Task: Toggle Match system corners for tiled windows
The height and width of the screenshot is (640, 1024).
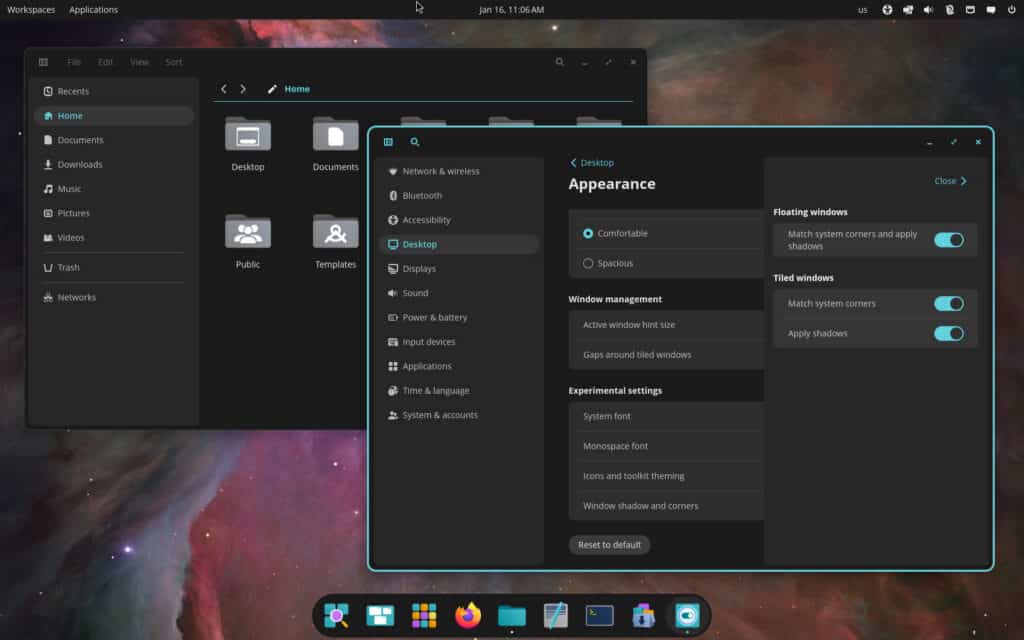Action: pyautogui.click(x=948, y=303)
